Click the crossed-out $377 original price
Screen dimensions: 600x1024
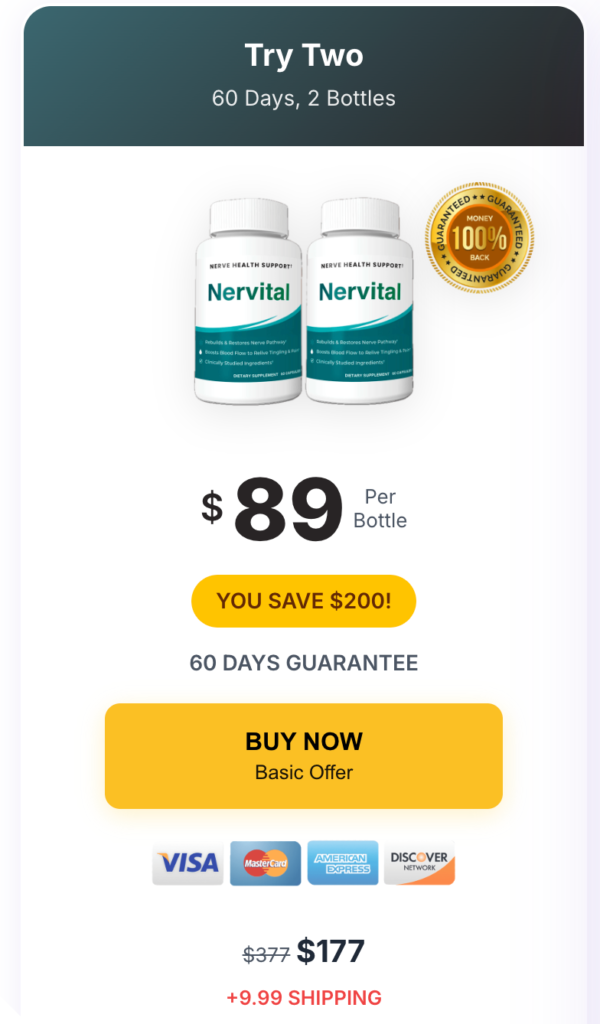point(266,955)
